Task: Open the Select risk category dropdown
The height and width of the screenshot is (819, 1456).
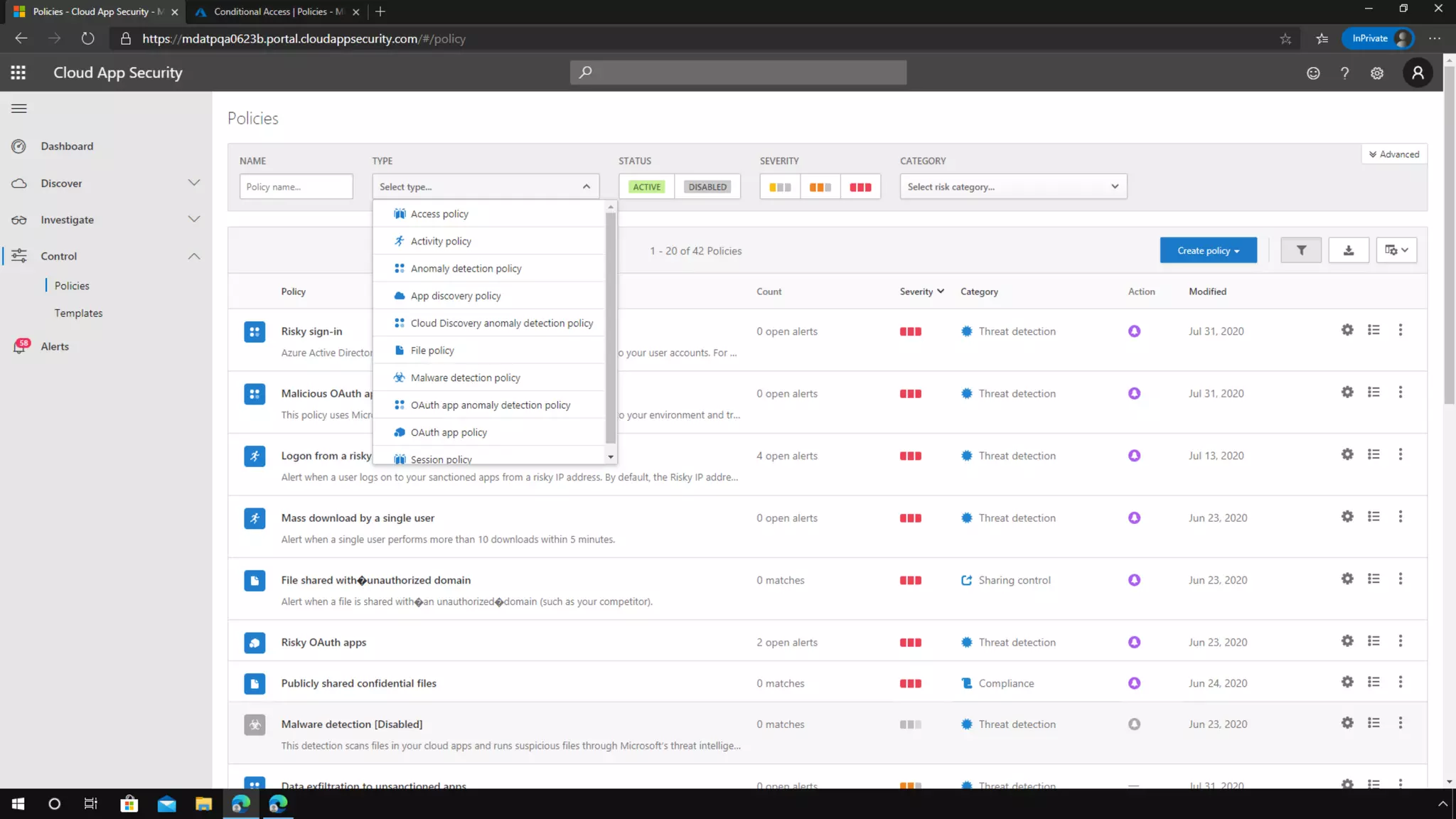Action: coord(1012,187)
